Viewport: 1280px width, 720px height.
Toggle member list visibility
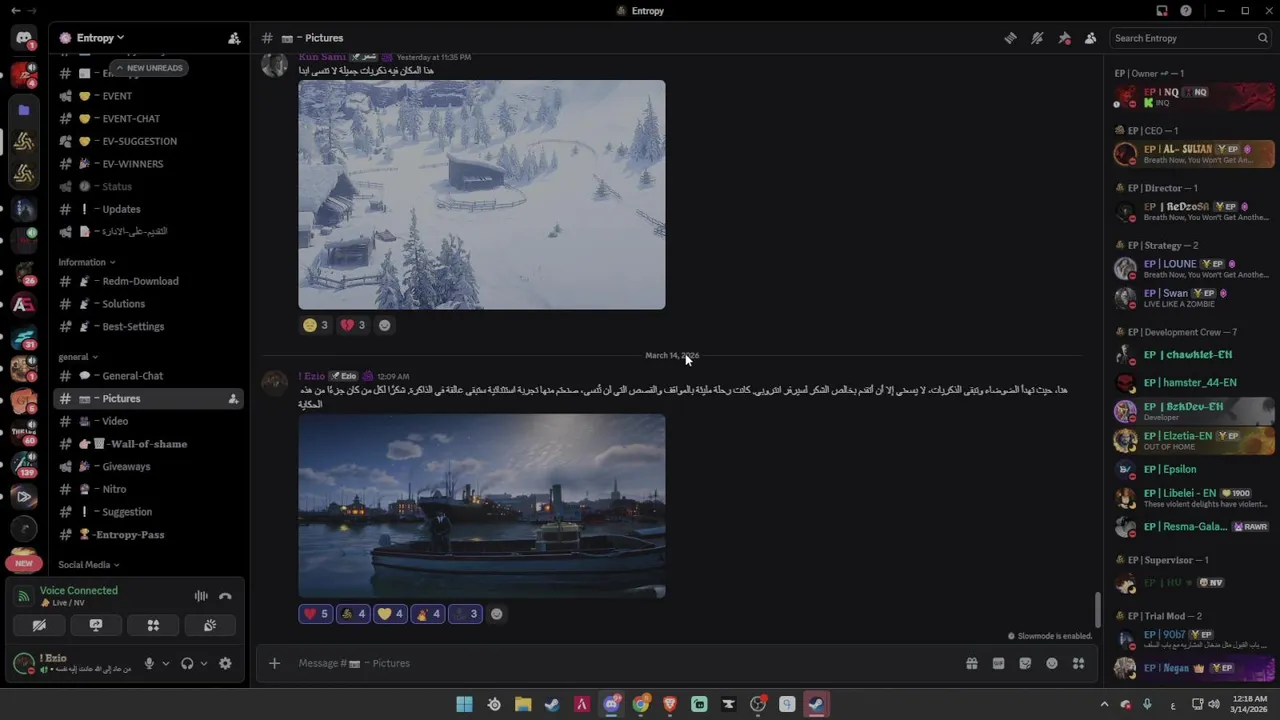click(x=1090, y=38)
